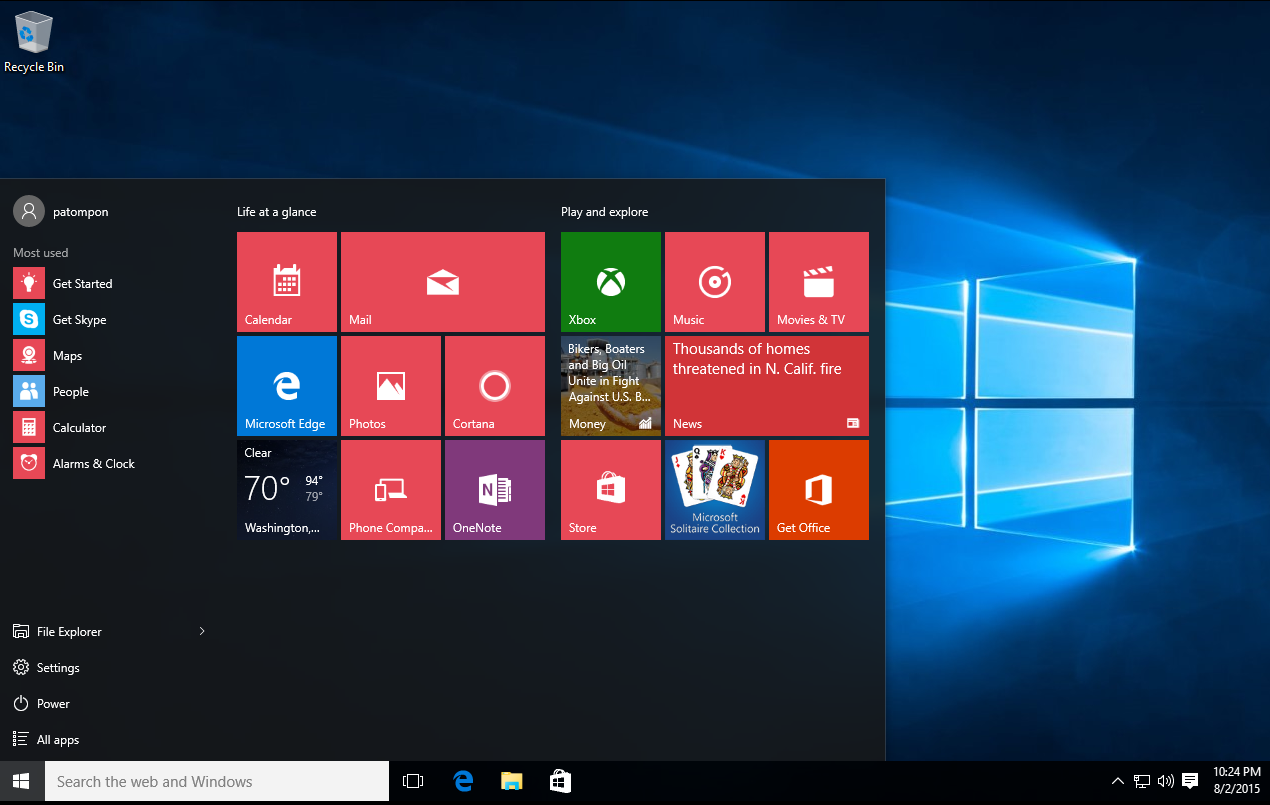Open the Store from the taskbar

tap(560, 782)
